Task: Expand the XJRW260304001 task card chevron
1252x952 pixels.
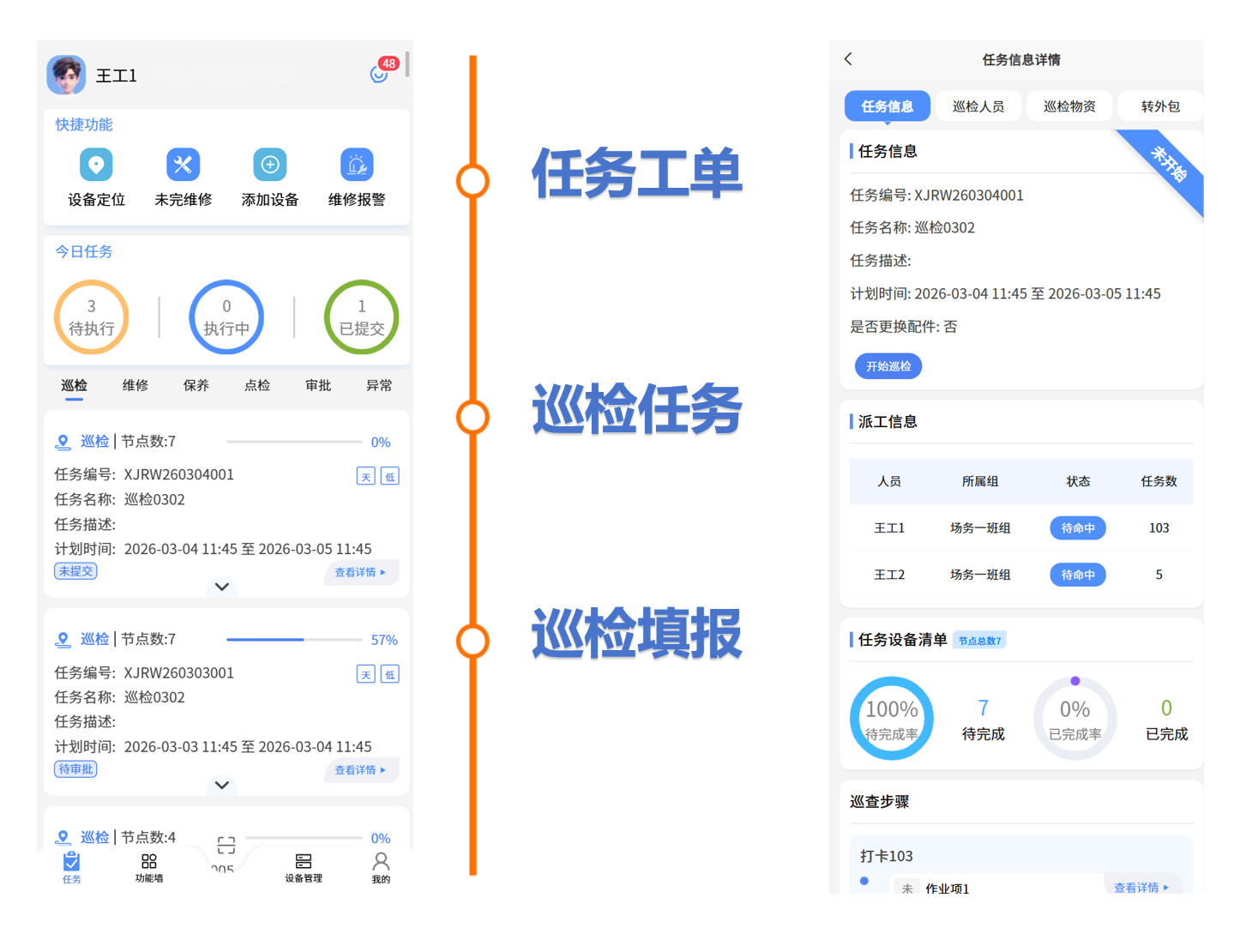Action: click(x=222, y=587)
